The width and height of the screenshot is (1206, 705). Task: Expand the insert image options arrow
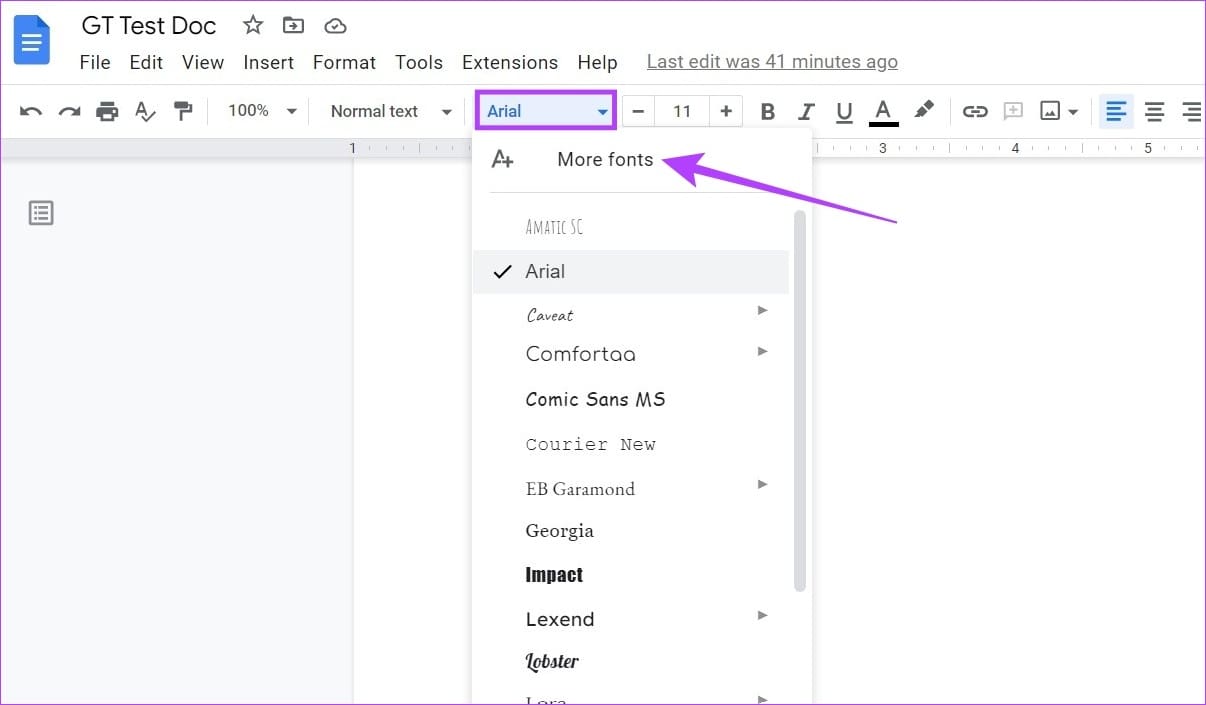coord(1073,112)
